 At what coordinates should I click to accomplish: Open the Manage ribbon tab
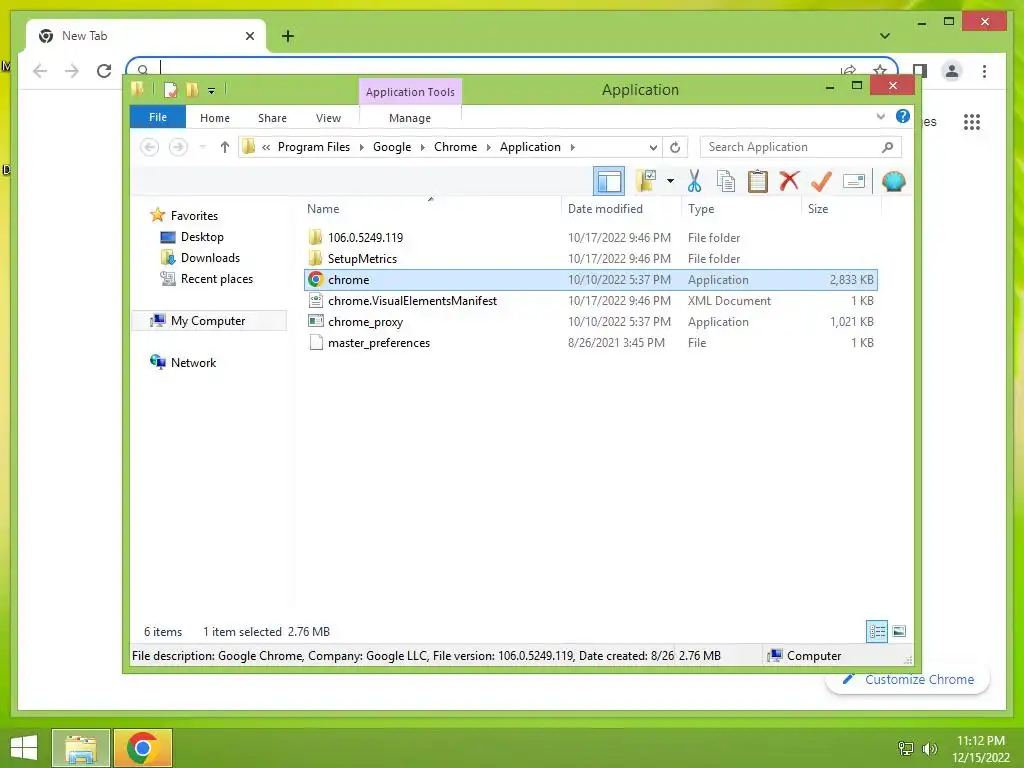tap(409, 118)
